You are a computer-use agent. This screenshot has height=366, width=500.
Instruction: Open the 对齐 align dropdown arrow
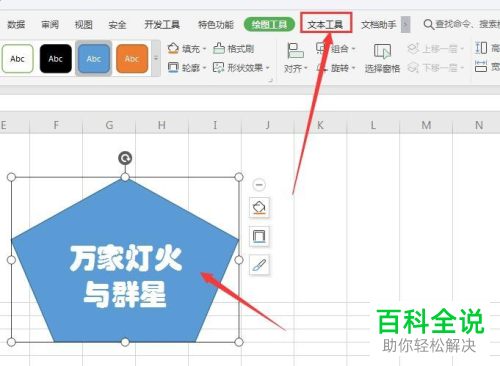click(306, 69)
